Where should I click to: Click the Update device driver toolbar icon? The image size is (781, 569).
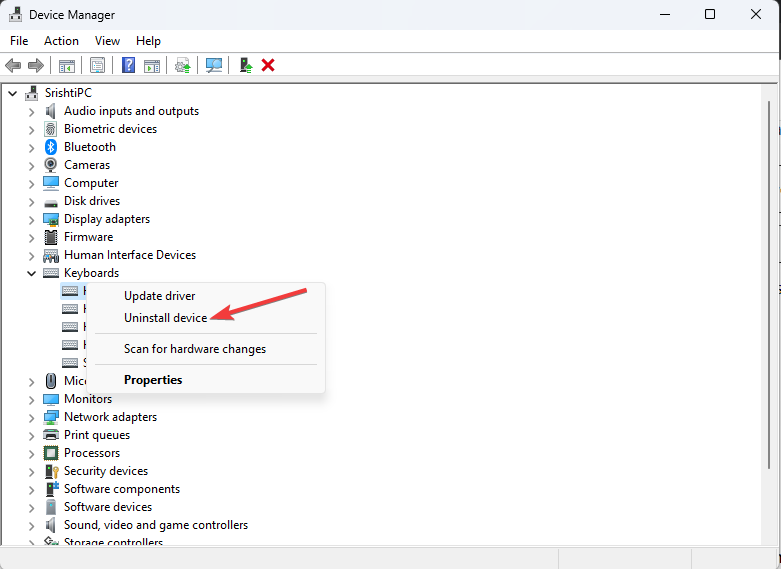pyautogui.click(x=183, y=65)
